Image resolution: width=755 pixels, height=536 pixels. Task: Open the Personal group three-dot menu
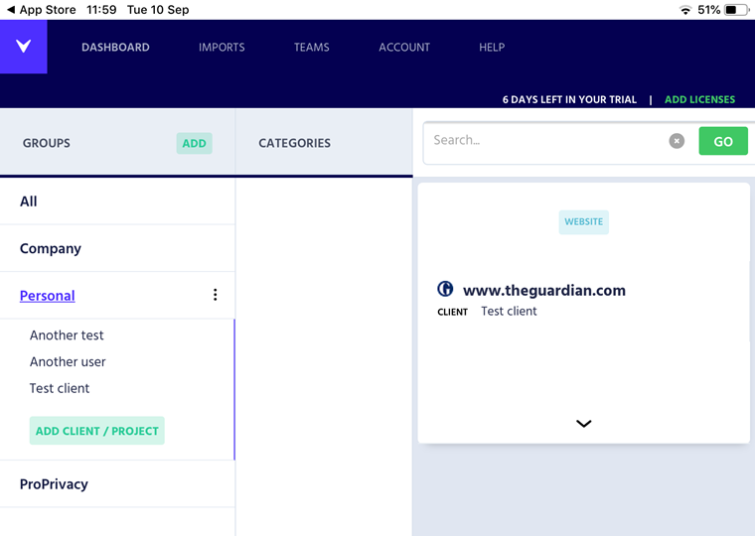[215, 295]
